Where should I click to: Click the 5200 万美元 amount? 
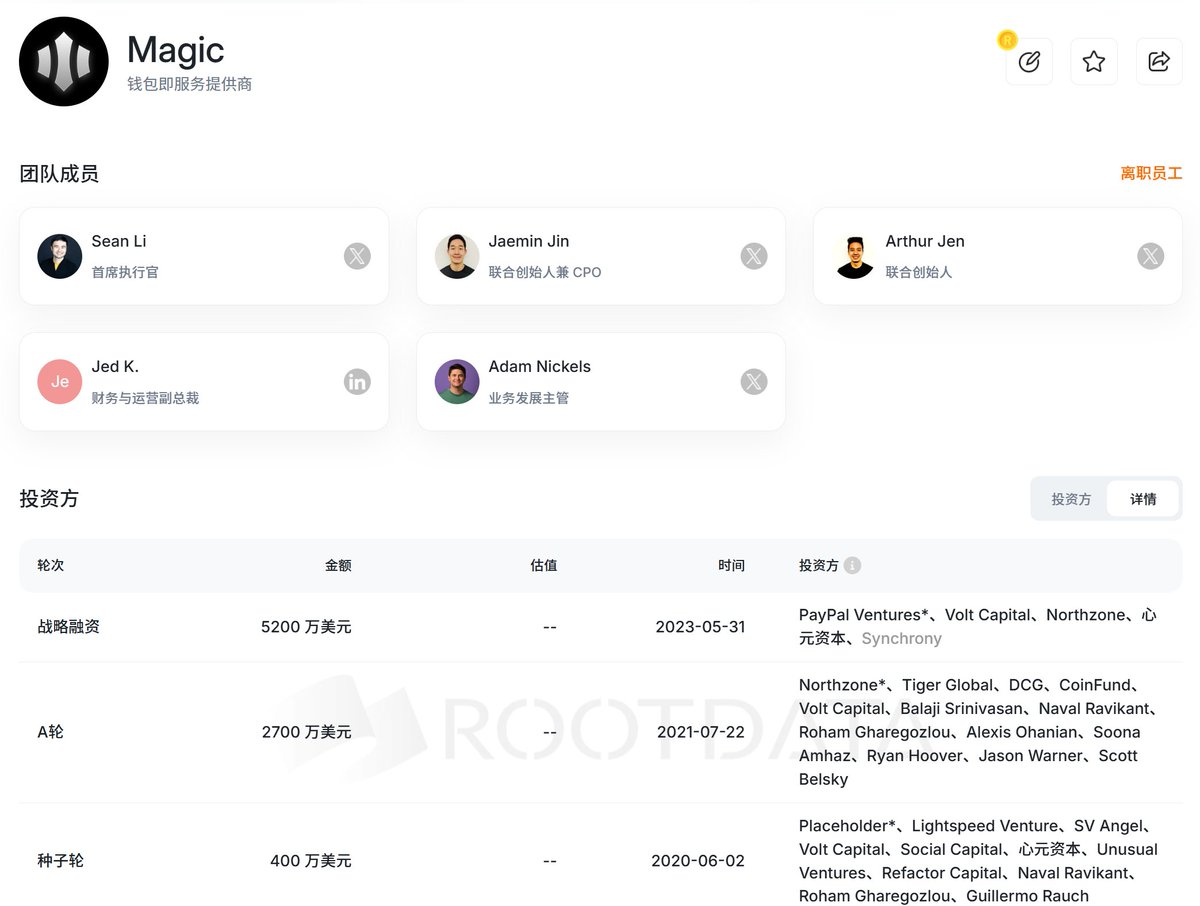coord(306,627)
